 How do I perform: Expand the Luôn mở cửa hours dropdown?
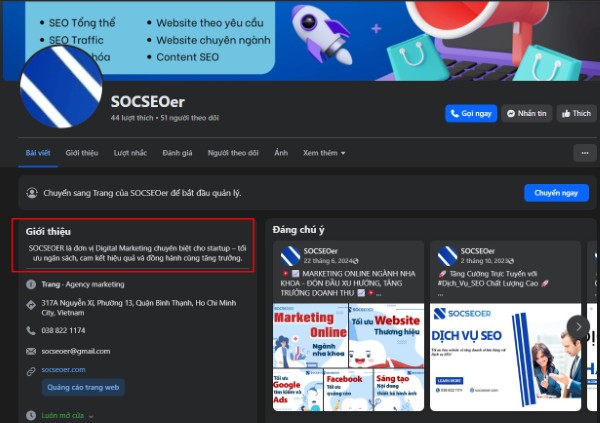[x=91, y=416]
